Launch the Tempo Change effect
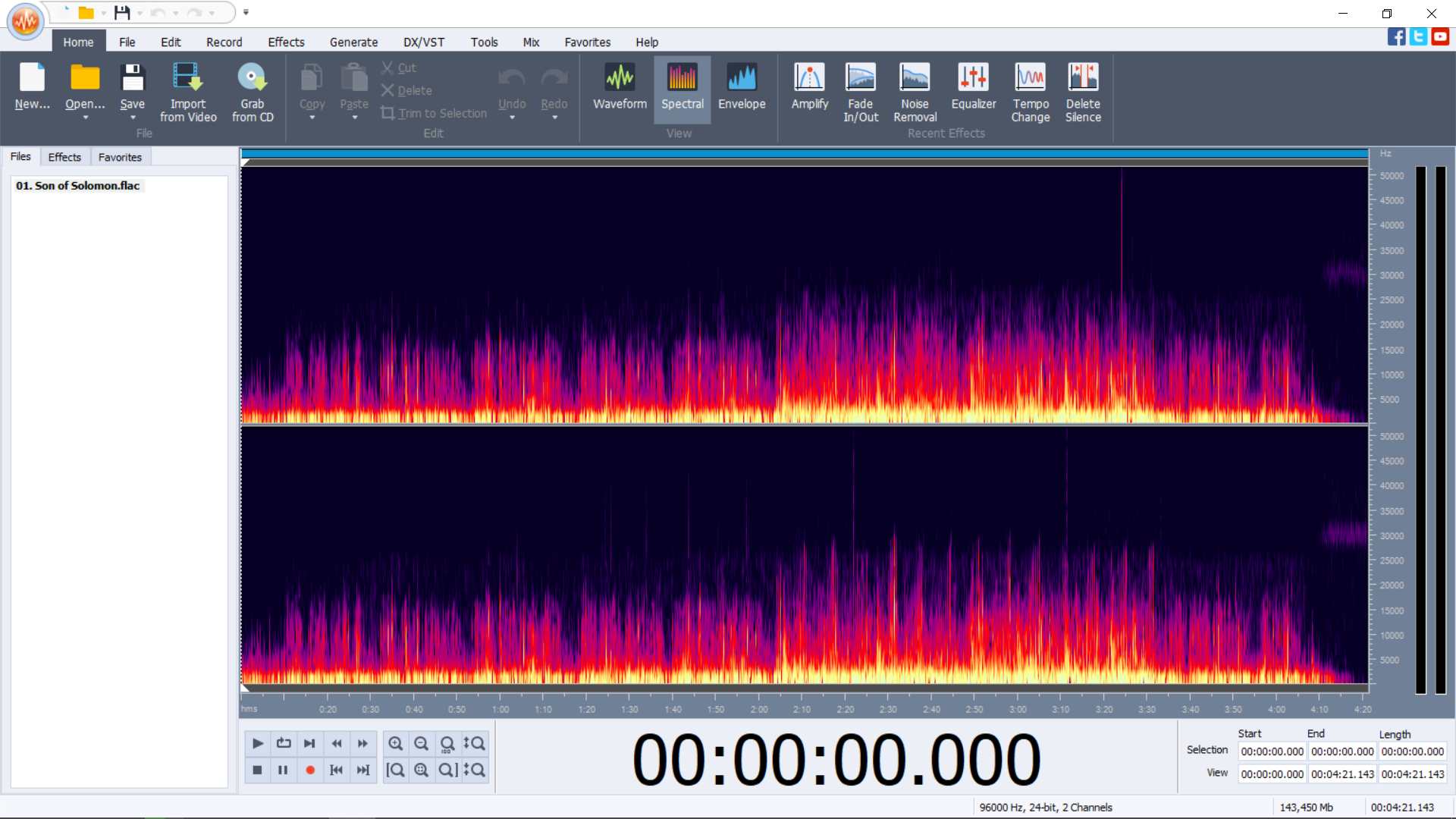Screen dimensions: 1456x819 [1030, 93]
